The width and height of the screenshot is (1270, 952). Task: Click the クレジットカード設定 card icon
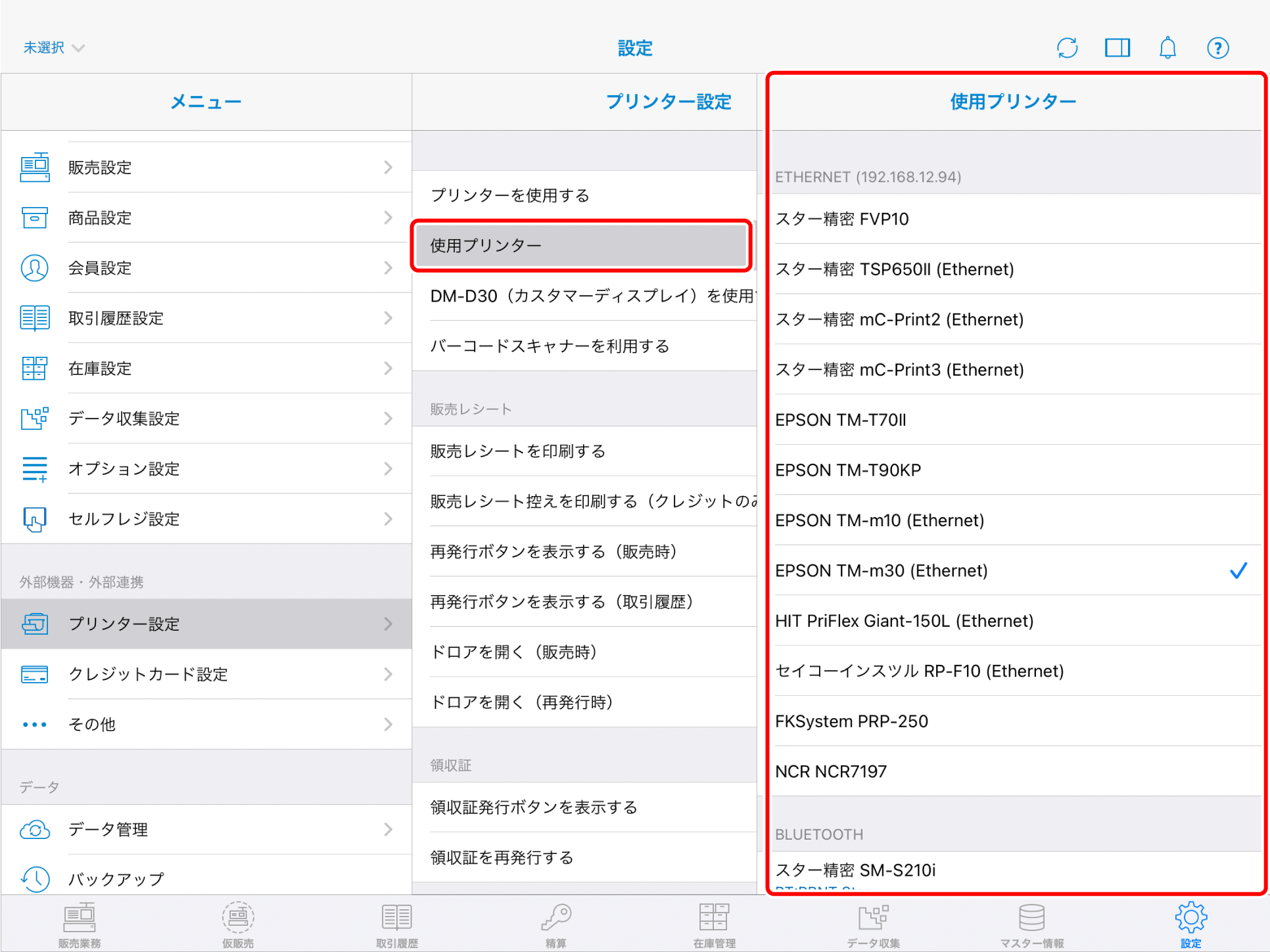(x=35, y=674)
